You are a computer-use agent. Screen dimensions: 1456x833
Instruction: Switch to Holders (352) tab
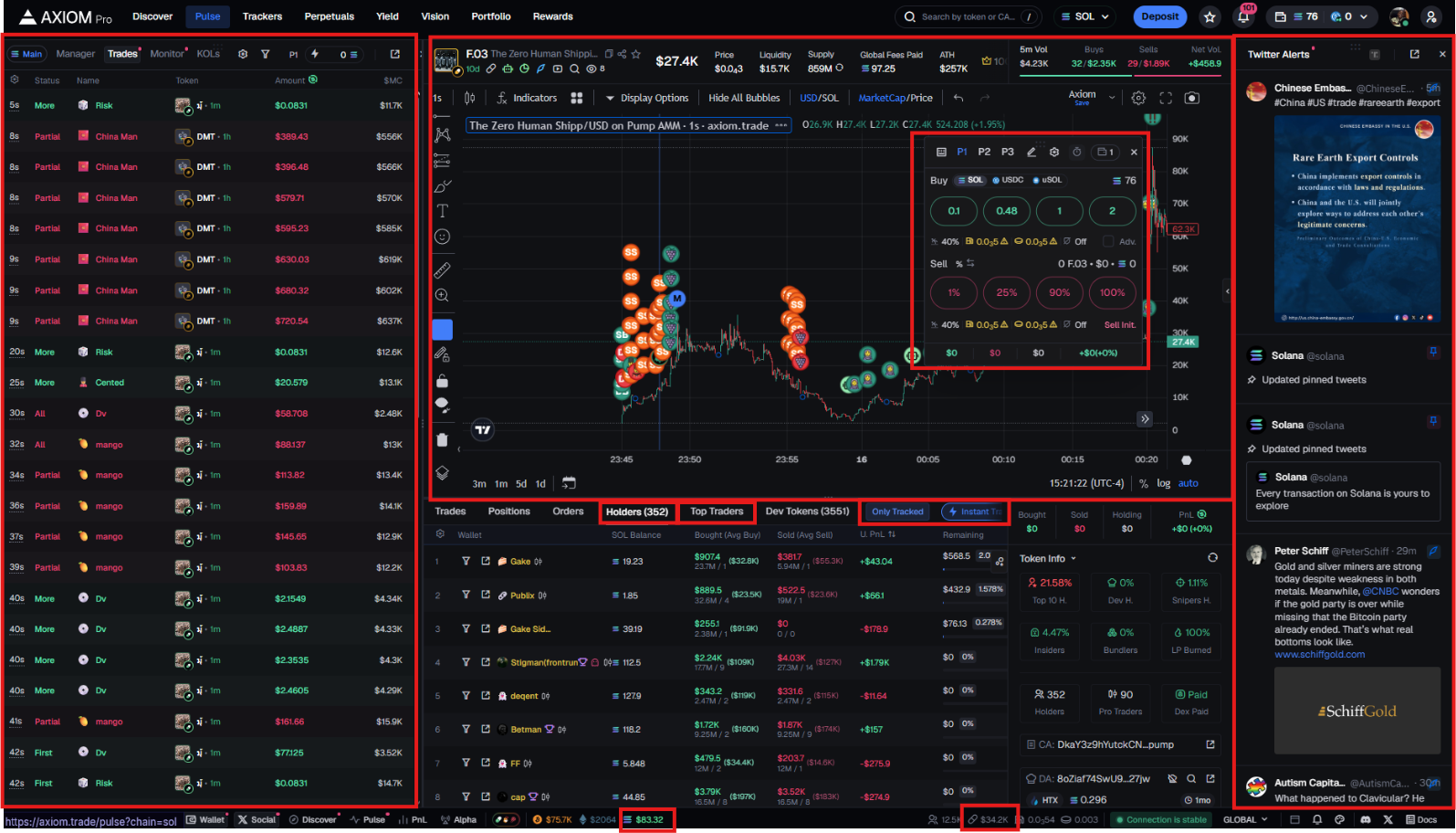(637, 512)
